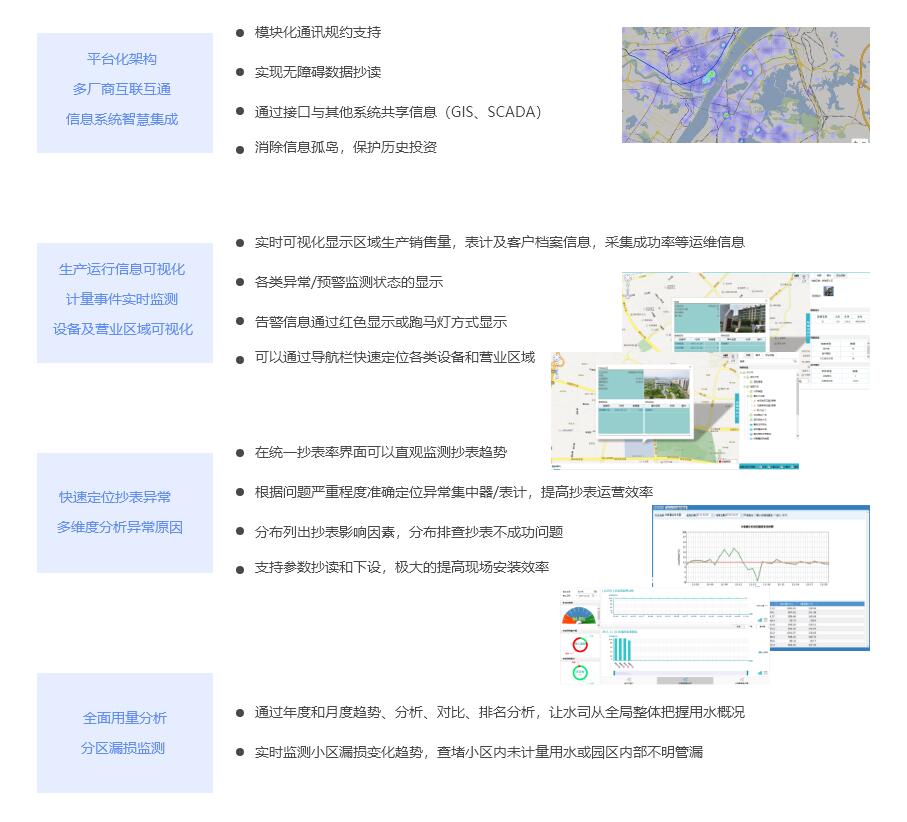The image size is (907, 822).
Task: Select the device tree list in the GIS screenshot
Action: click(768, 410)
